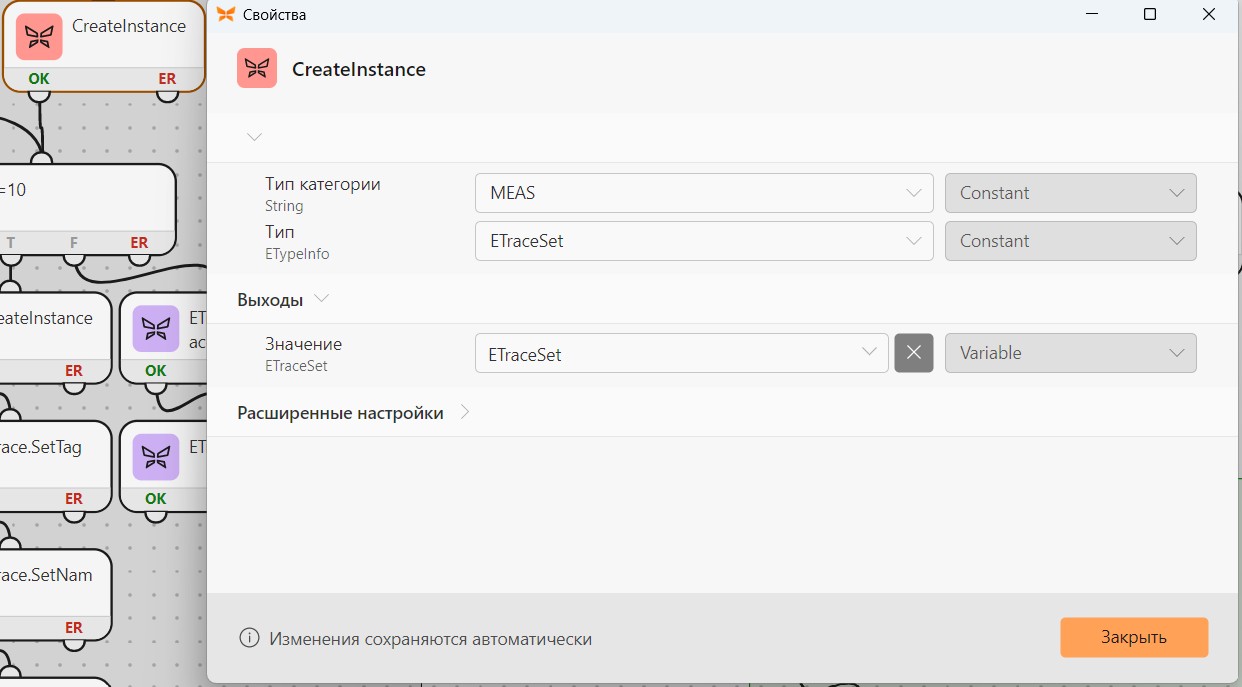Open Constant mode dropdown for Тип категории
Image resolution: width=1242 pixels, height=687 pixels.
[x=1070, y=193]
